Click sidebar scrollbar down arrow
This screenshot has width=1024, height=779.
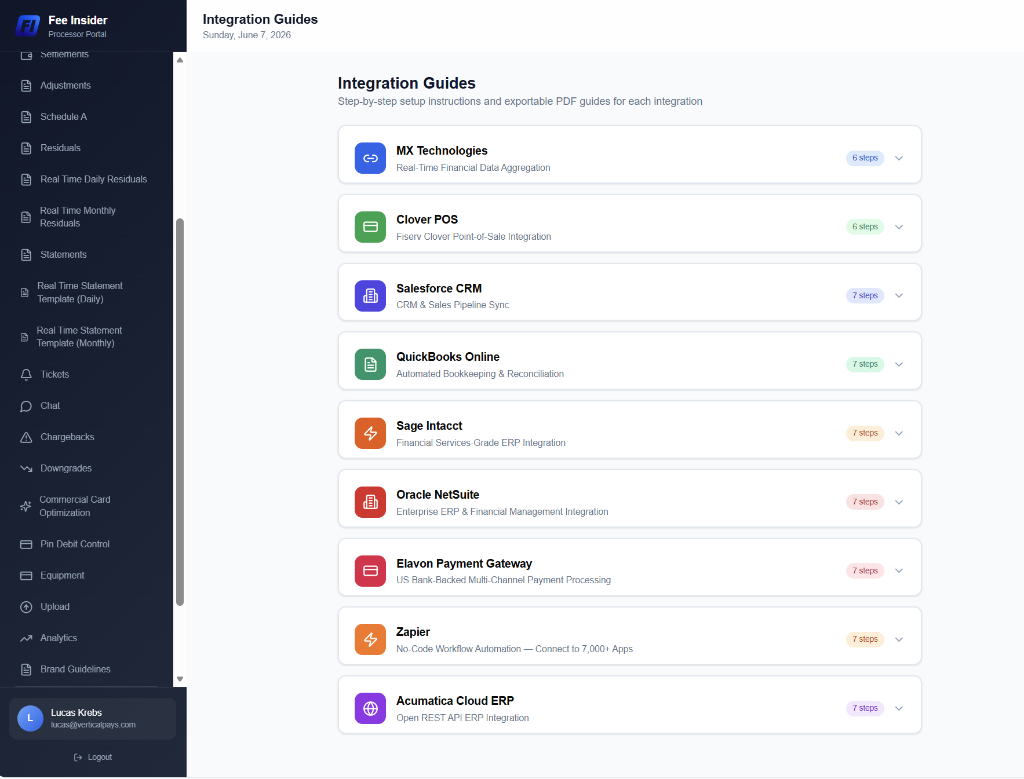click(x=180, y=679)
